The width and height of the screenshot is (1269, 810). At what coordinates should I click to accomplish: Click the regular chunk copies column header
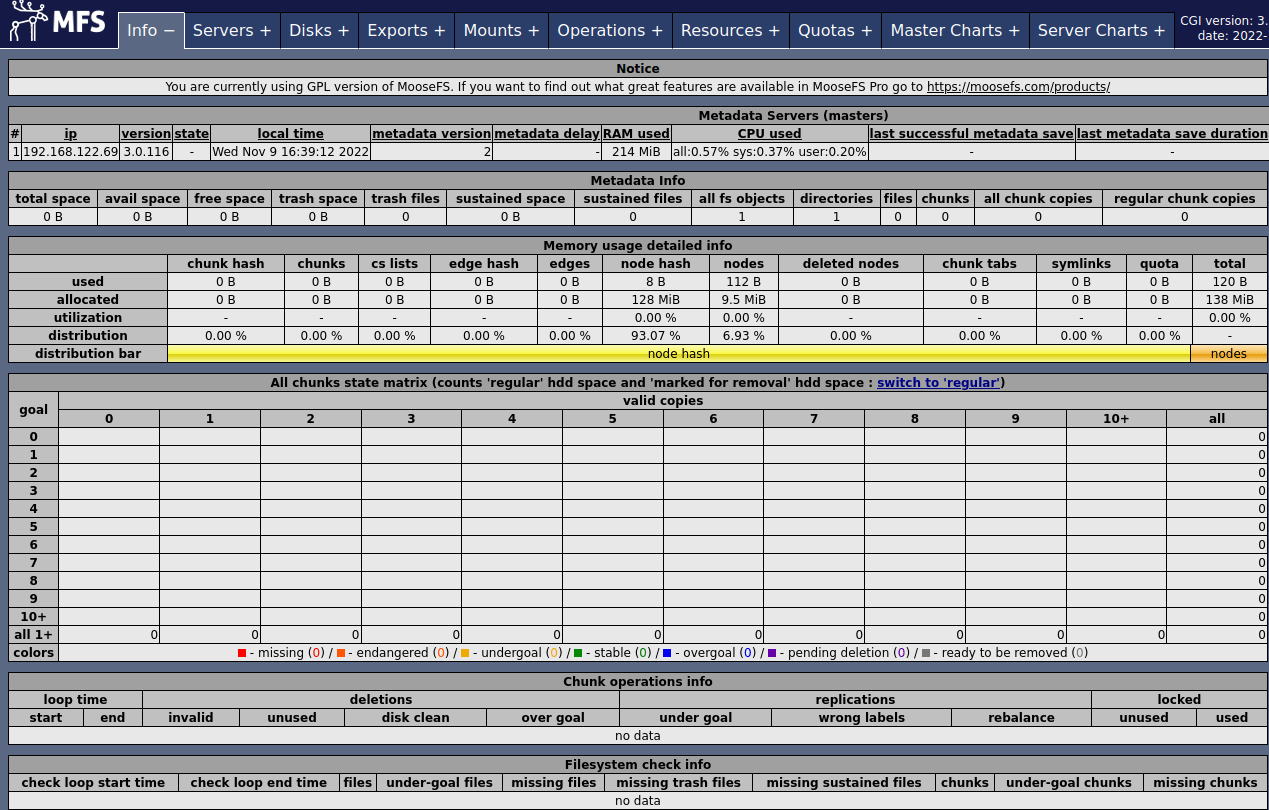(x=1185, y=199)
